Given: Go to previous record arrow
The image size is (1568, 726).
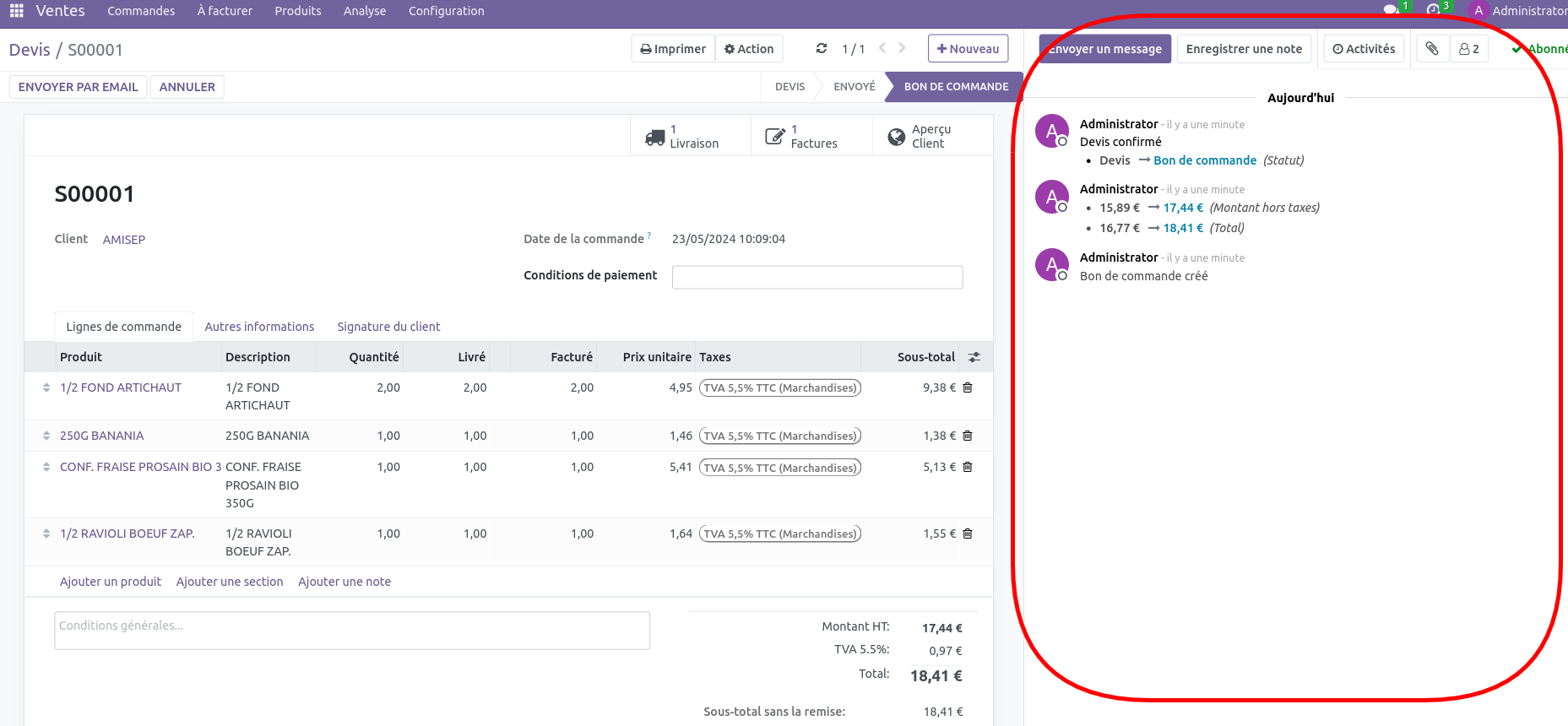Looking at the screenshot, I should [882, 48].
